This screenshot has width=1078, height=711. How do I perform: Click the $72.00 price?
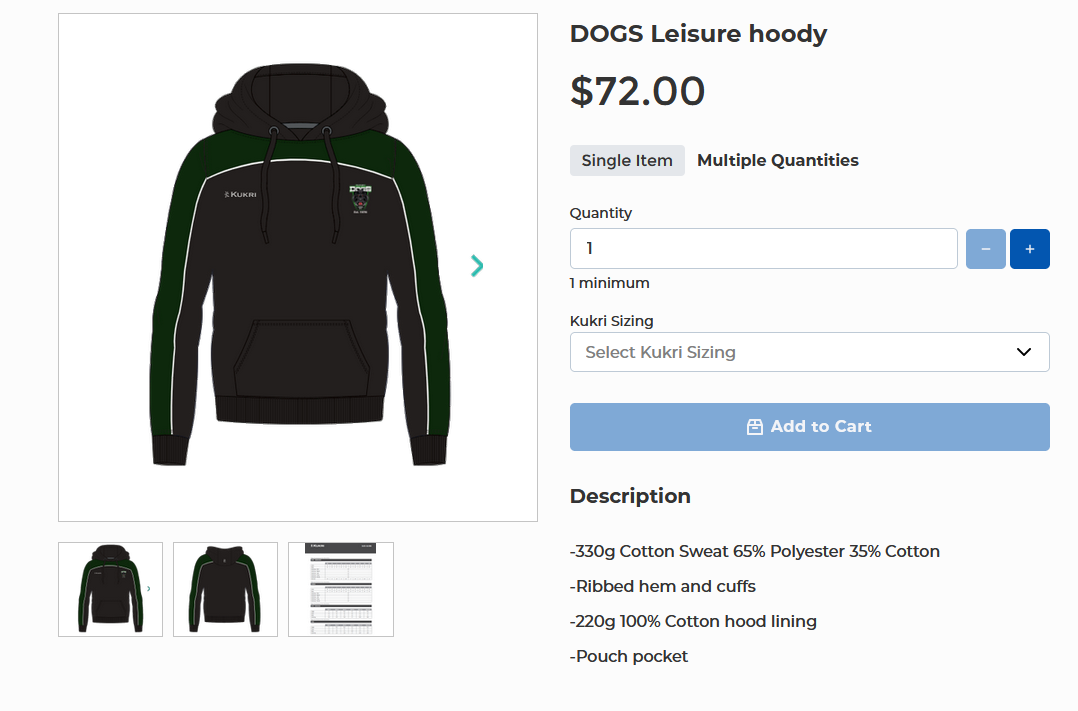click(637, 91)
